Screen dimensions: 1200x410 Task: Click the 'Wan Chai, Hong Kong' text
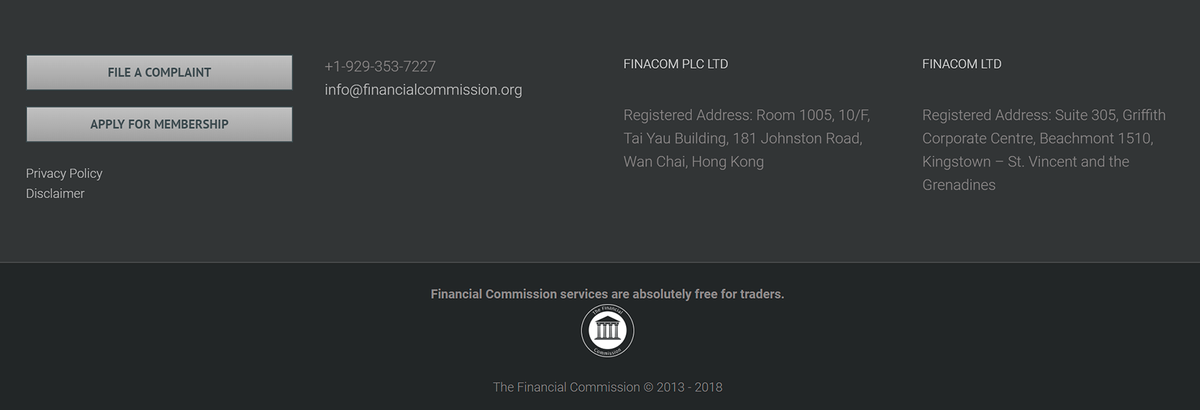pos(693,161)
